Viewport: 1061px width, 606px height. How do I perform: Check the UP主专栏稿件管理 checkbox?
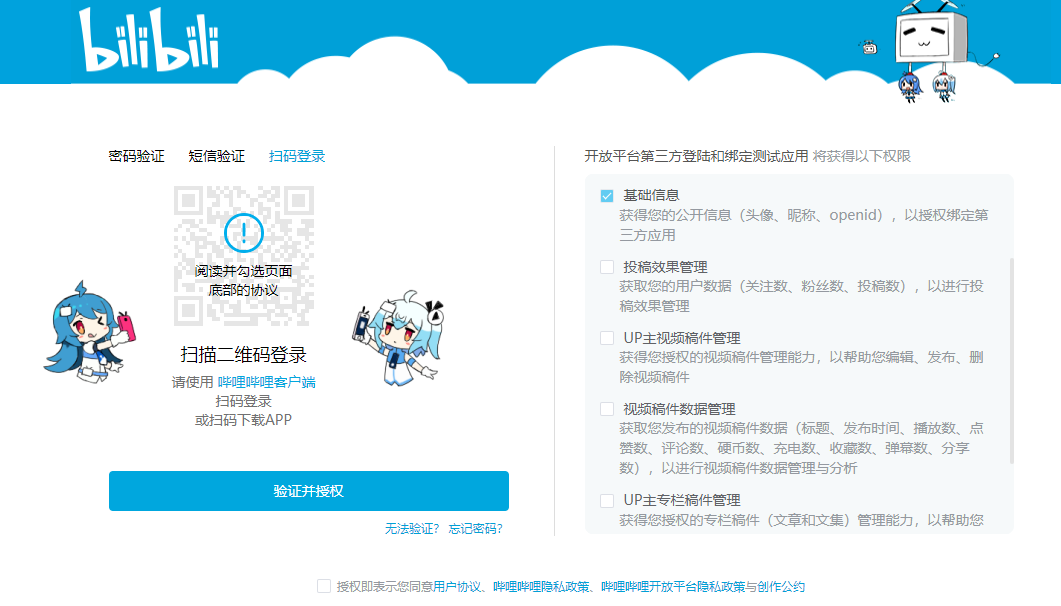607,500
